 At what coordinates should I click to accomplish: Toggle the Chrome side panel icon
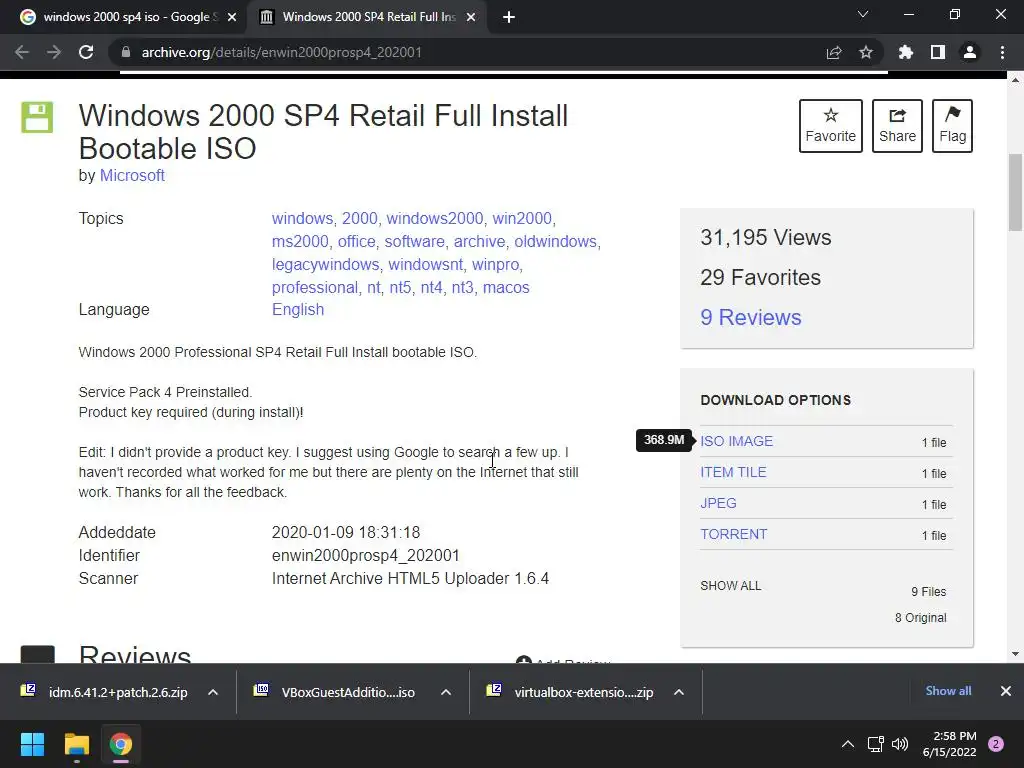(938, 52)
